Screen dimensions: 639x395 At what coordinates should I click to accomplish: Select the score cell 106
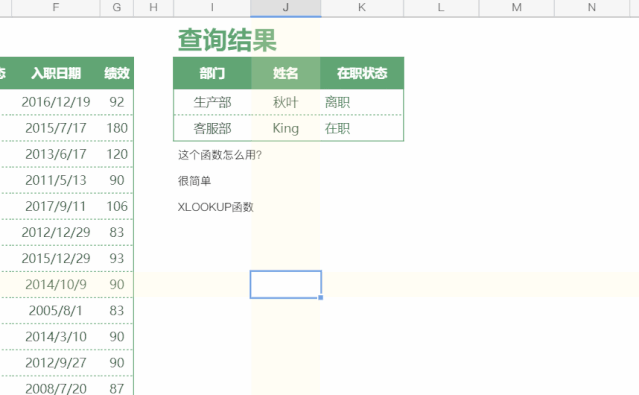(117, 206)
